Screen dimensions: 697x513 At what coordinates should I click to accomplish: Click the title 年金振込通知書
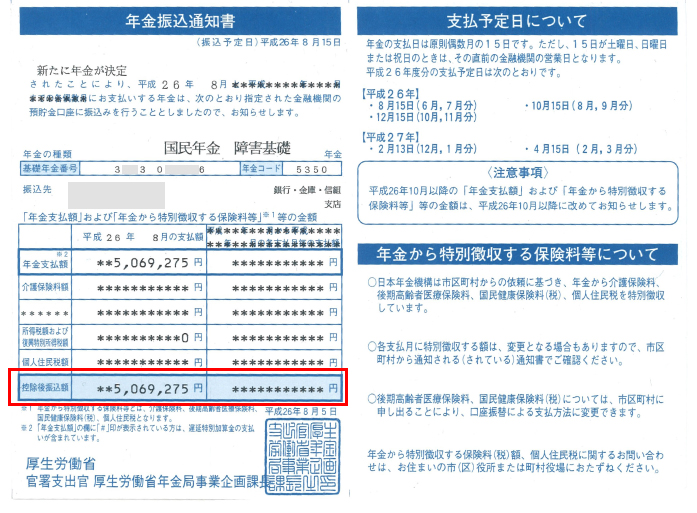[x=180, y=20]
